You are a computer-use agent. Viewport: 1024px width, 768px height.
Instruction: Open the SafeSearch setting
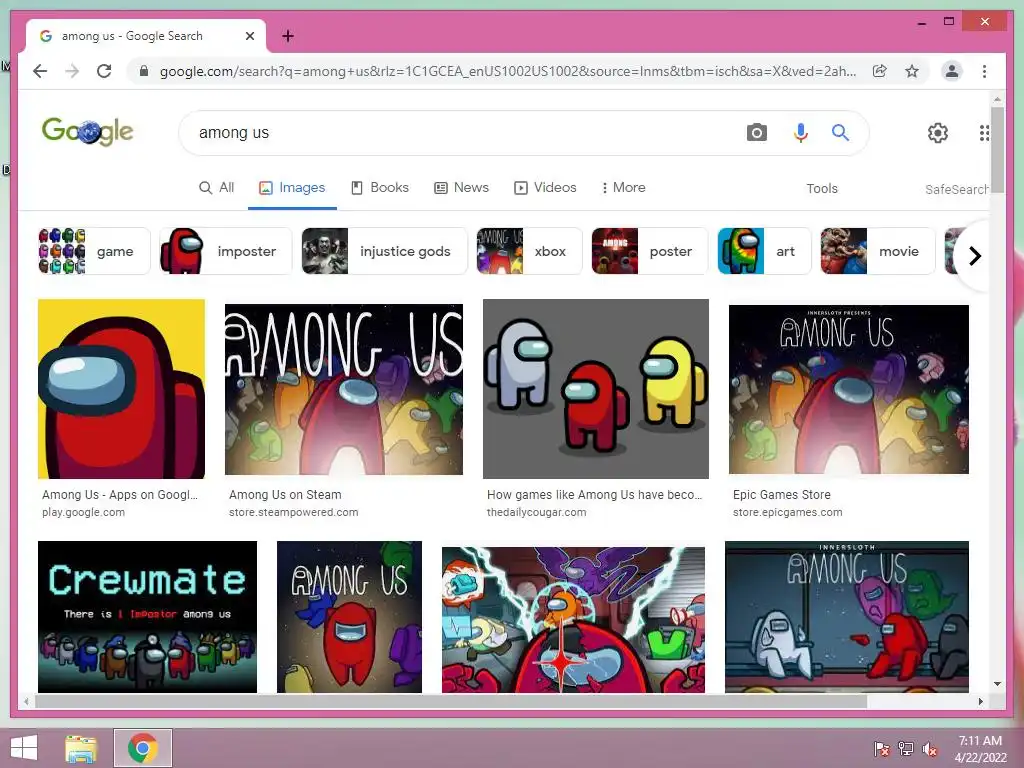[957, 189]
